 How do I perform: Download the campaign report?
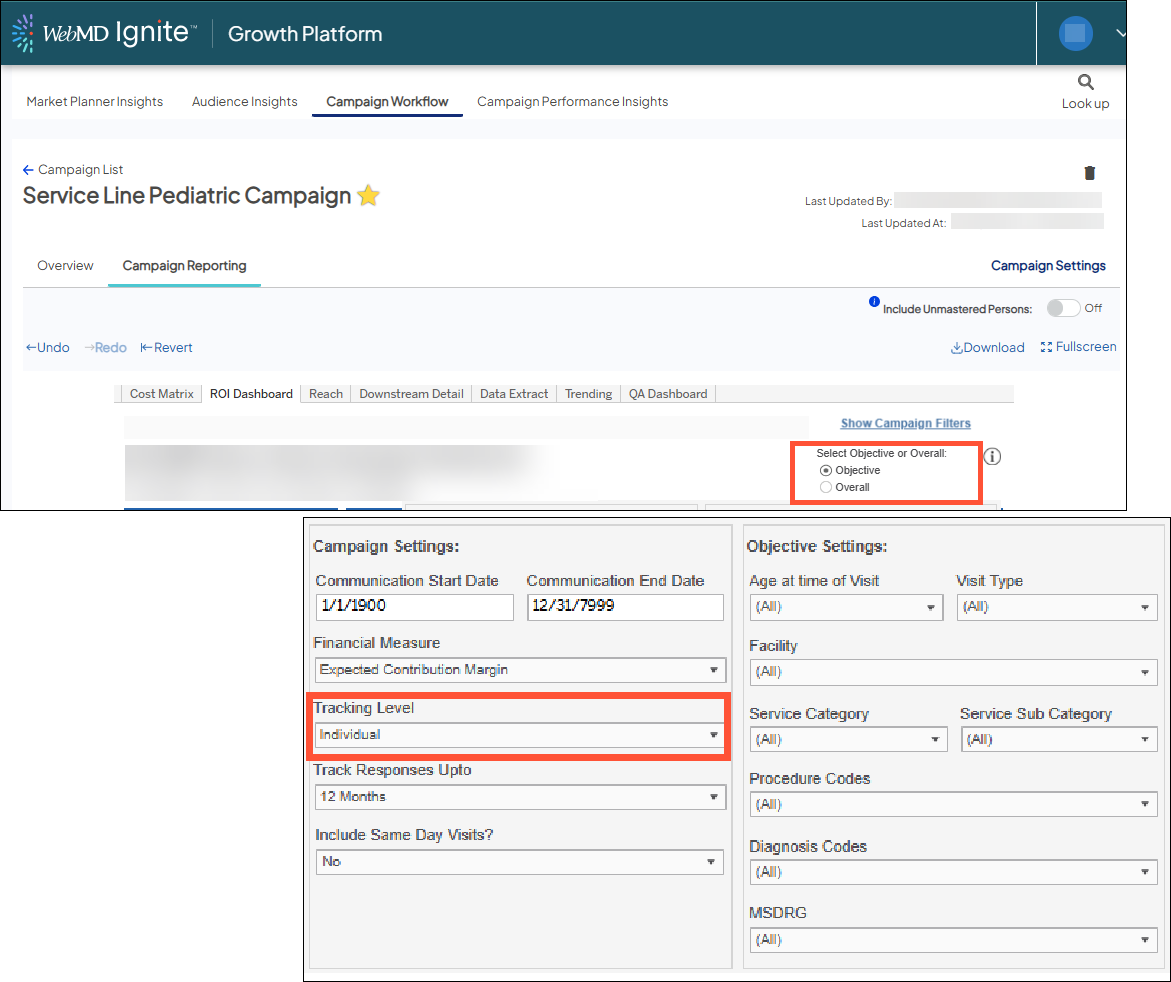(x=987, y=348)
